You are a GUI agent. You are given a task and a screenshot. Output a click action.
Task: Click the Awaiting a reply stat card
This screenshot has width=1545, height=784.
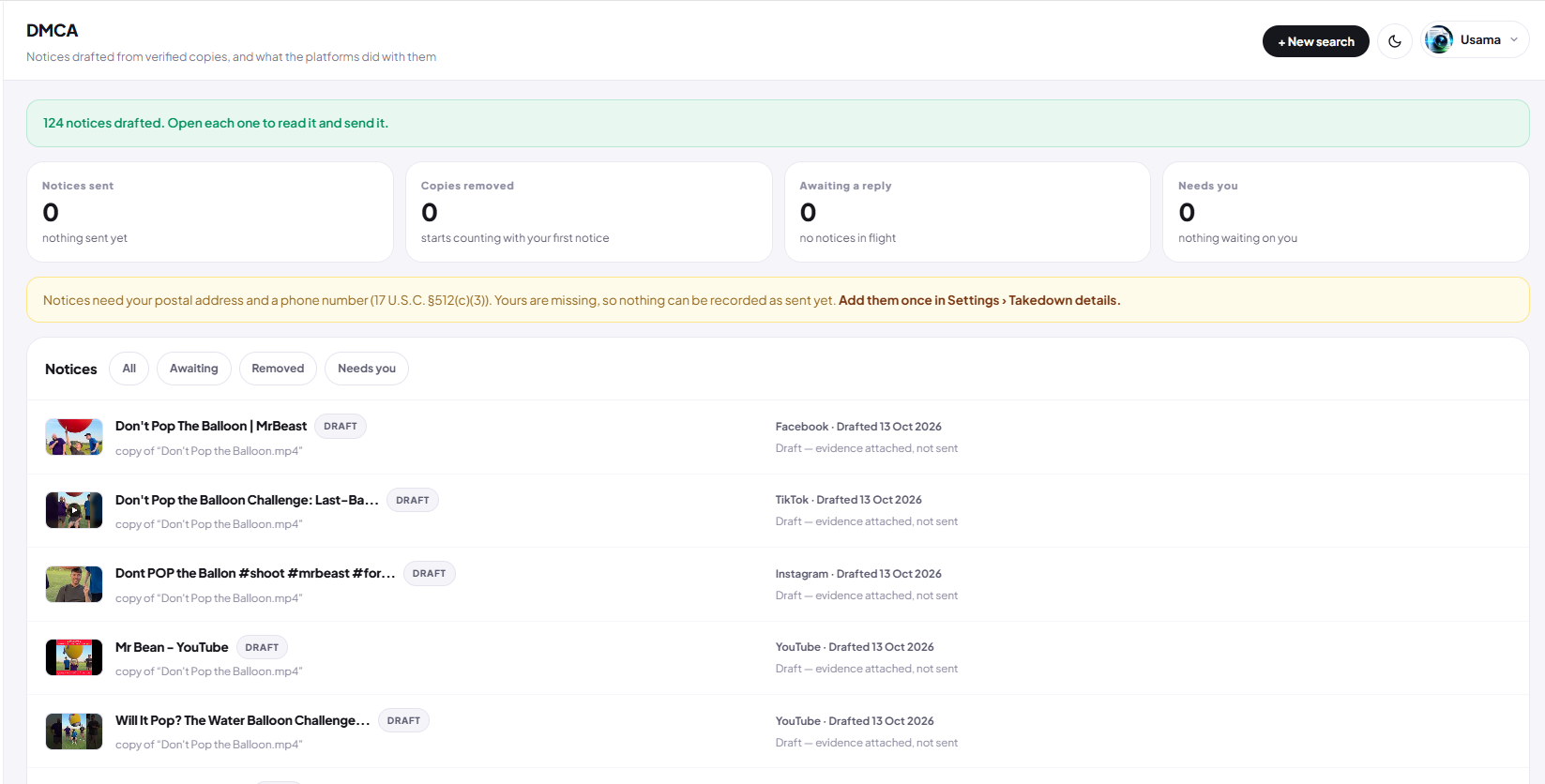967,212
